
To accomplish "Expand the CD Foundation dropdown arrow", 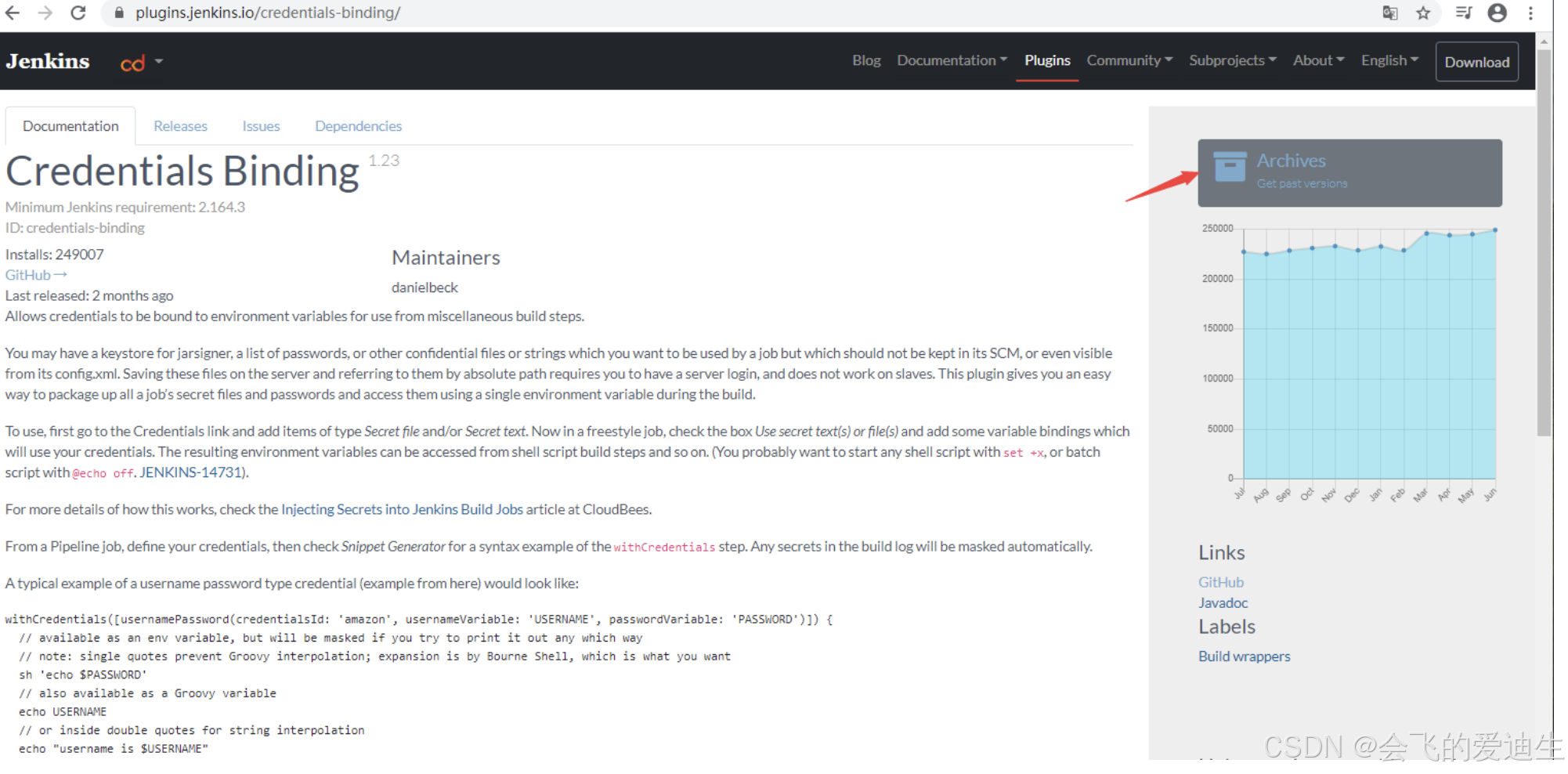I will pos(159,61).
